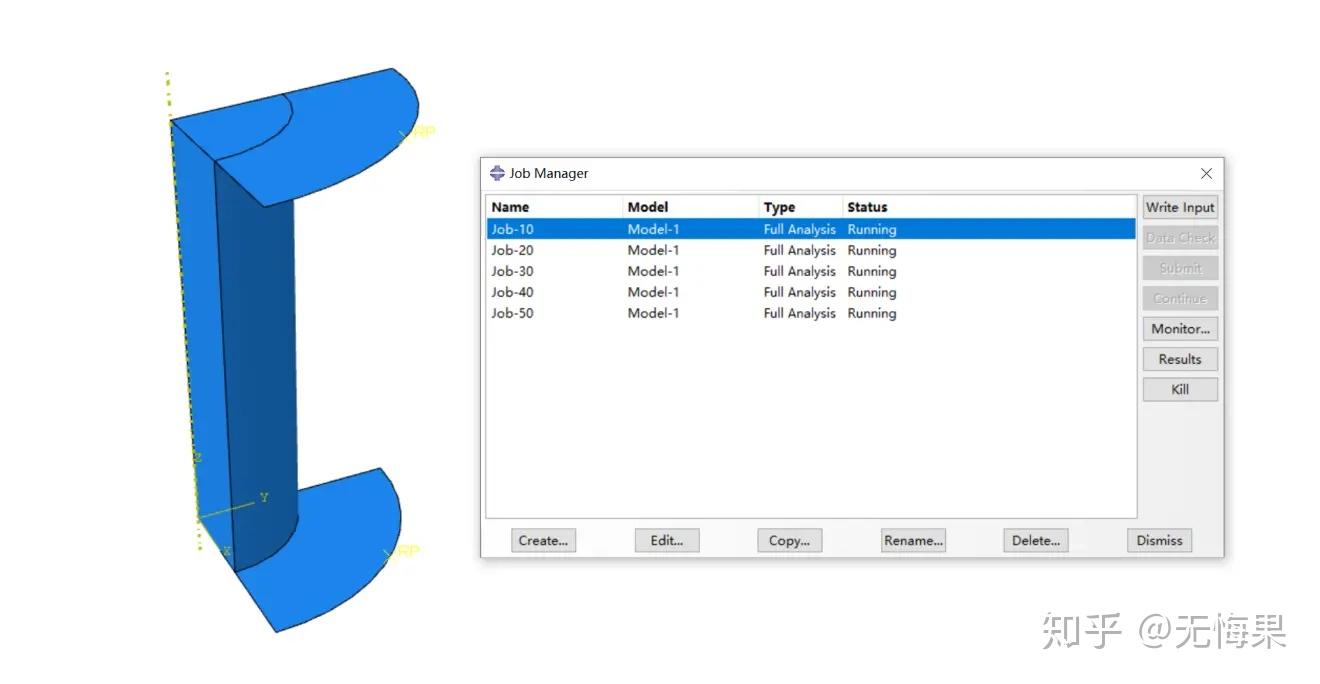Screen dimensions: 1320x684
Task: Click the Rename... button
Action: pos(913,541)
